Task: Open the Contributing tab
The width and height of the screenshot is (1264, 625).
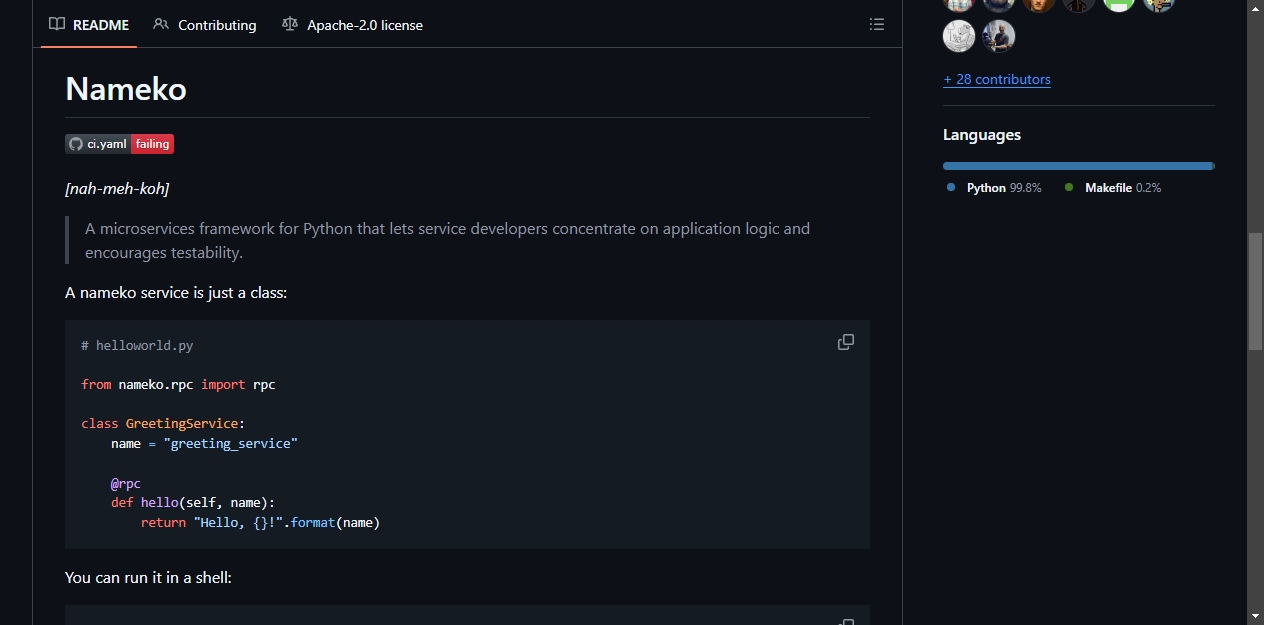Action: [205, 25]
